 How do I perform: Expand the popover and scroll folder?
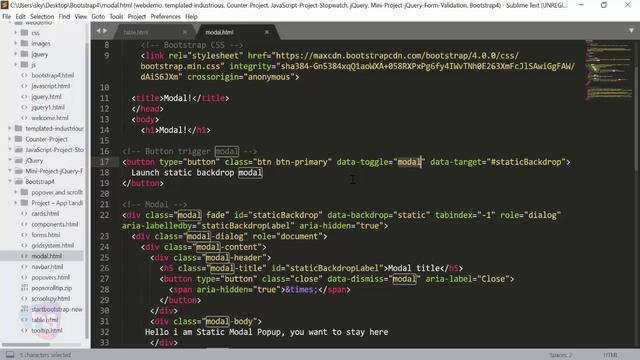[16, 192]
